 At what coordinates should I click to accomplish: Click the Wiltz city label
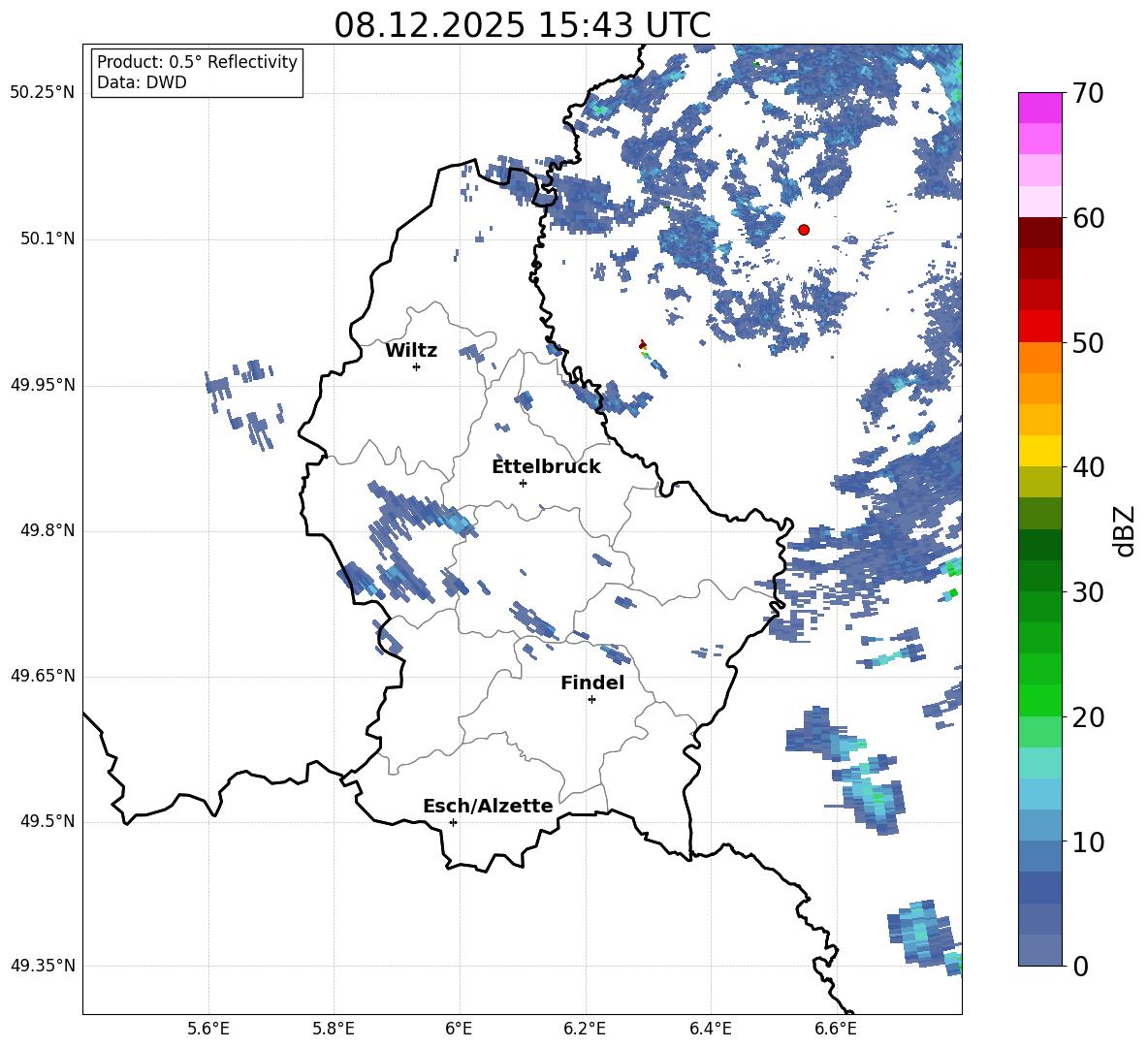411,351
